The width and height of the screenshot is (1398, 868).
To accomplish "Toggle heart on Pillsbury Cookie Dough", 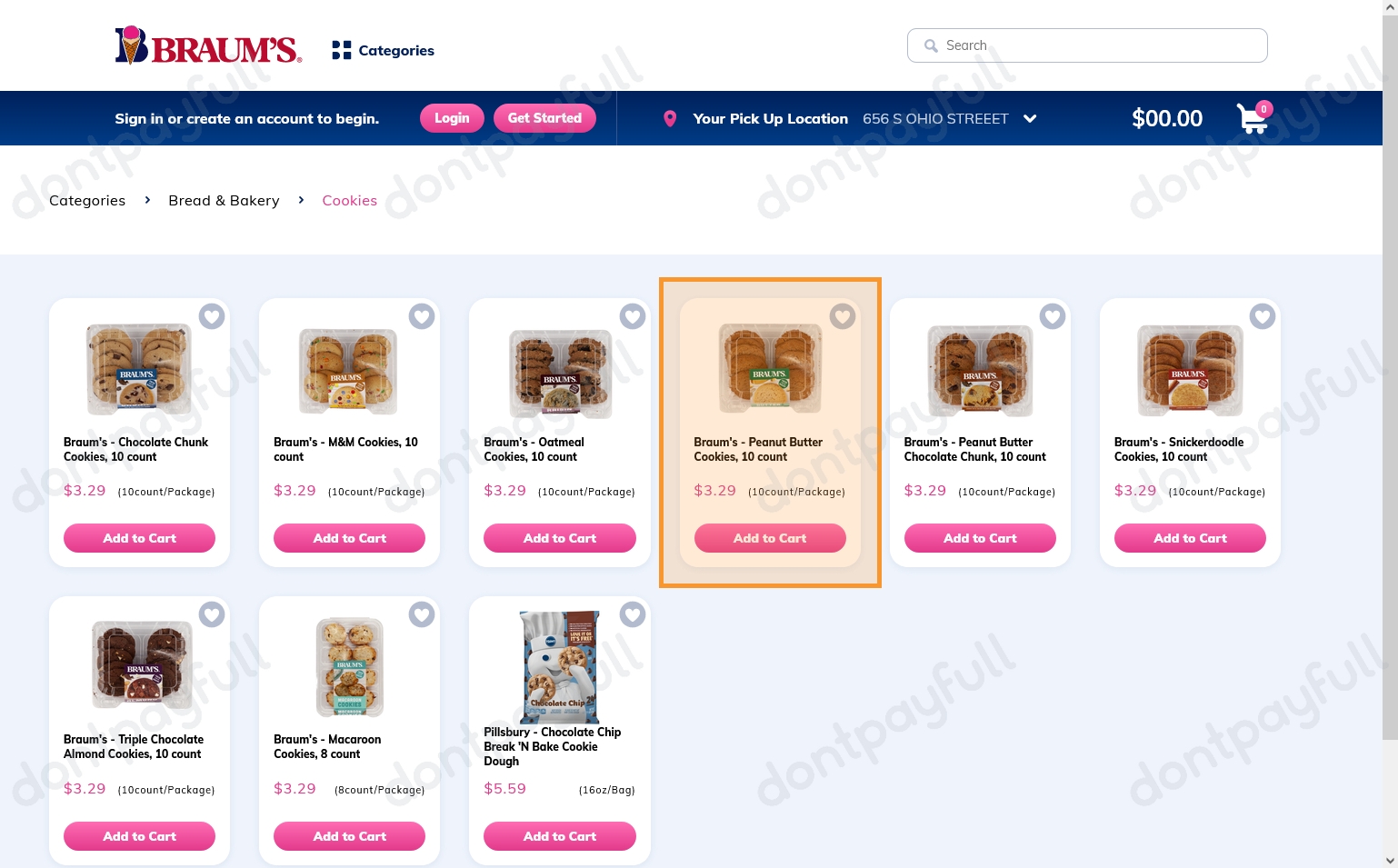I will (x=633, y=614).
